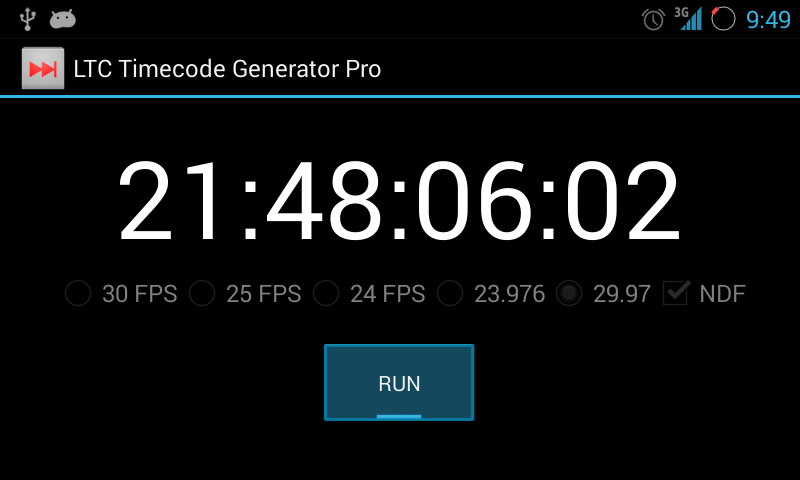Tap the USB connection status icon
The width and height of the screenshot is (800, 480).
(28, 19)
